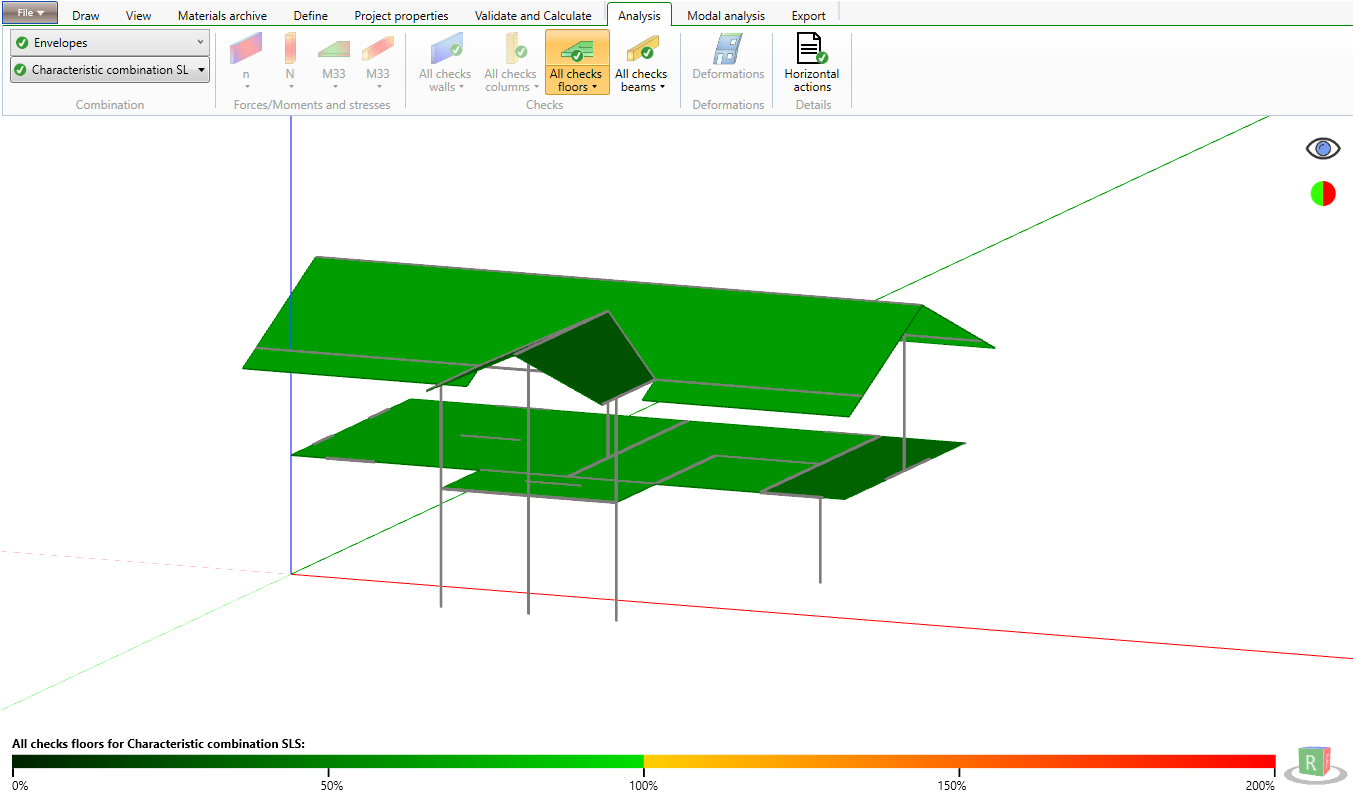Select All checks floors button

point(577,62)
